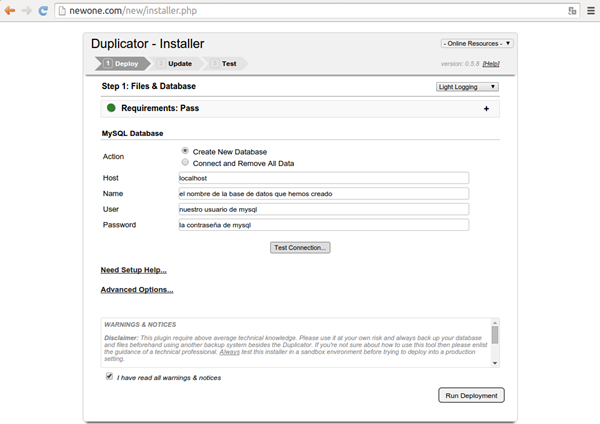
Task: Click the Host input field
Action: click(322, 178)
